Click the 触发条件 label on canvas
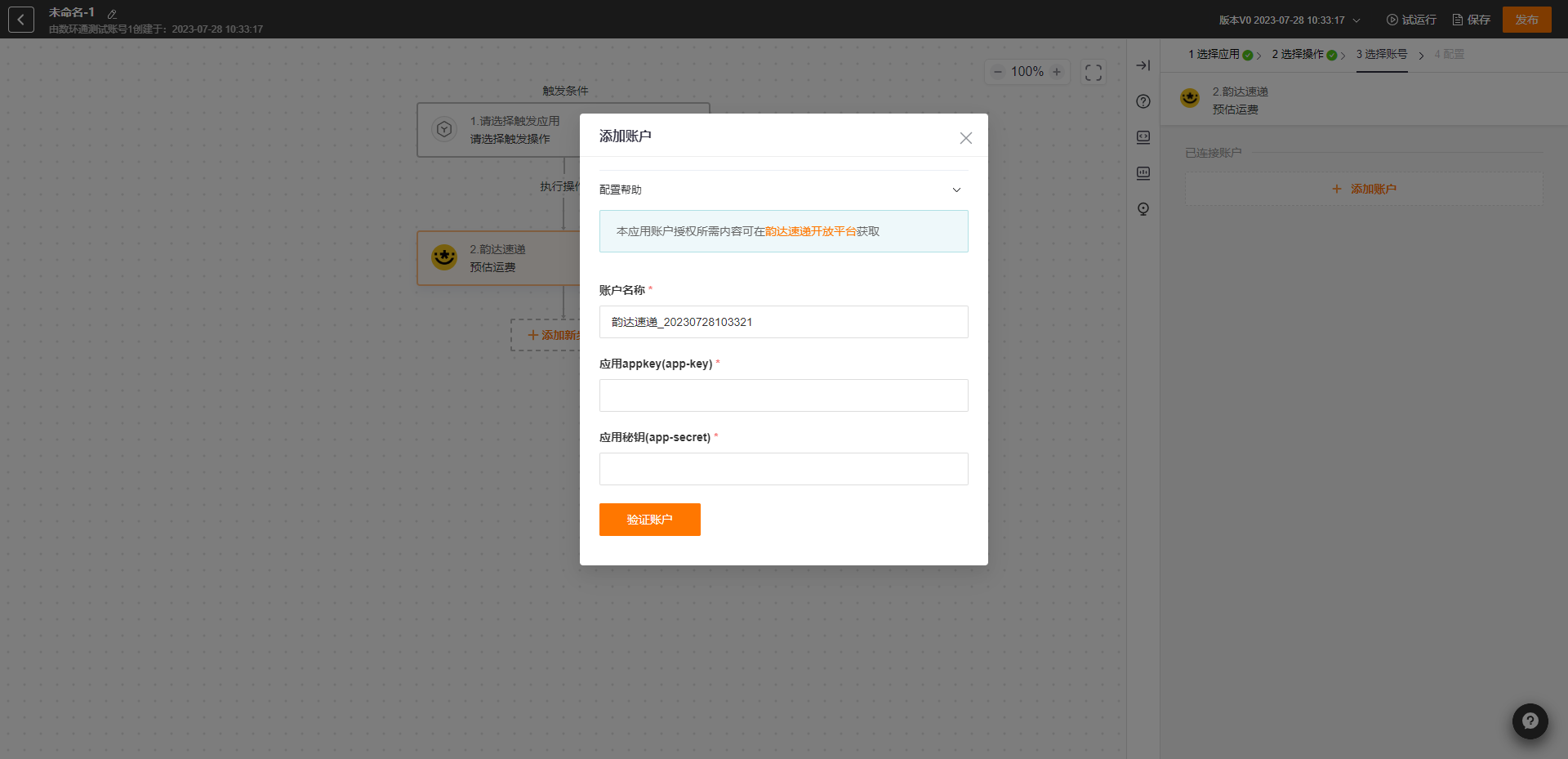Viewport: 1568px width, 759px height. pos(565,91)
